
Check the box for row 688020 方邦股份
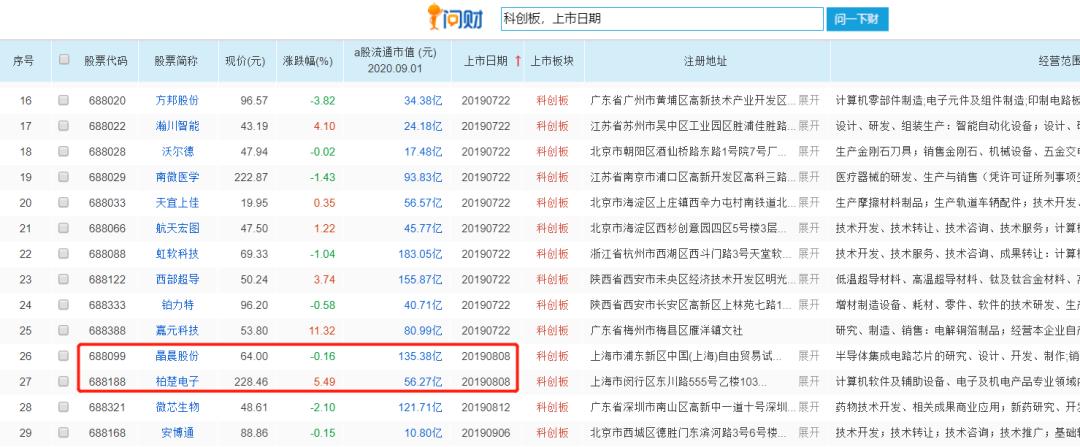tap(63, 100)
